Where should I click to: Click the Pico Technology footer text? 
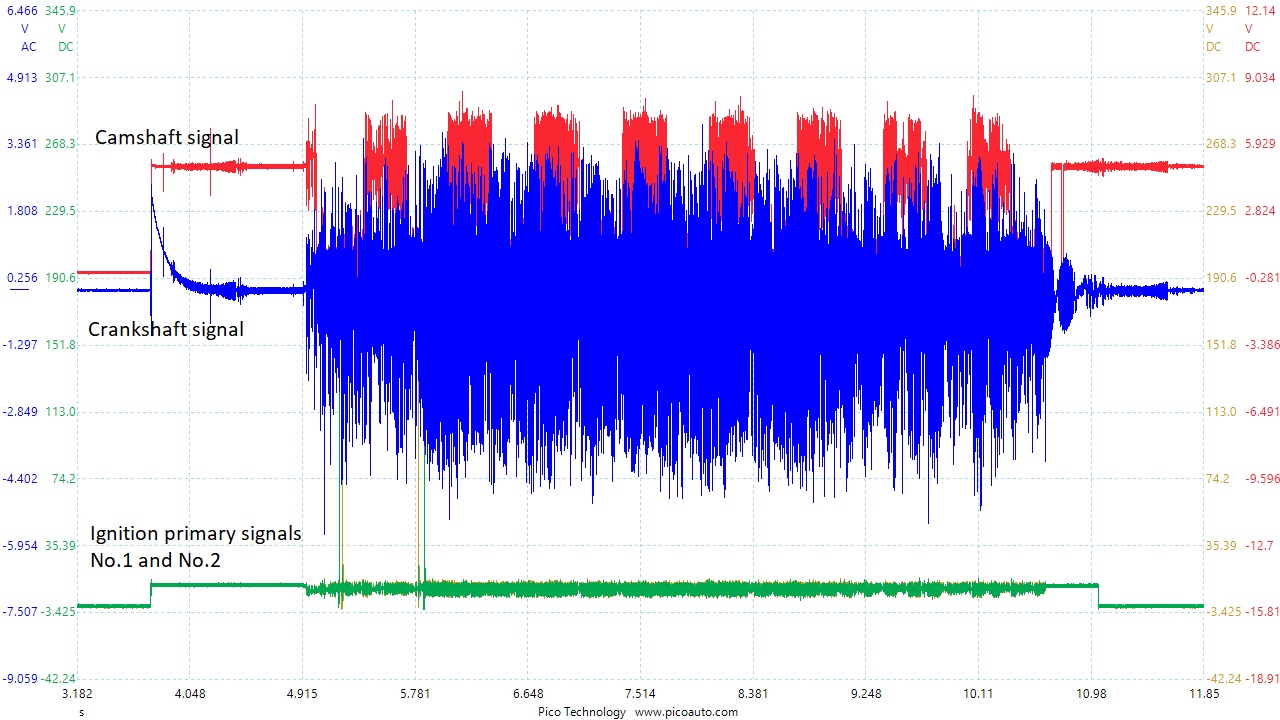(x=580, y=712)
